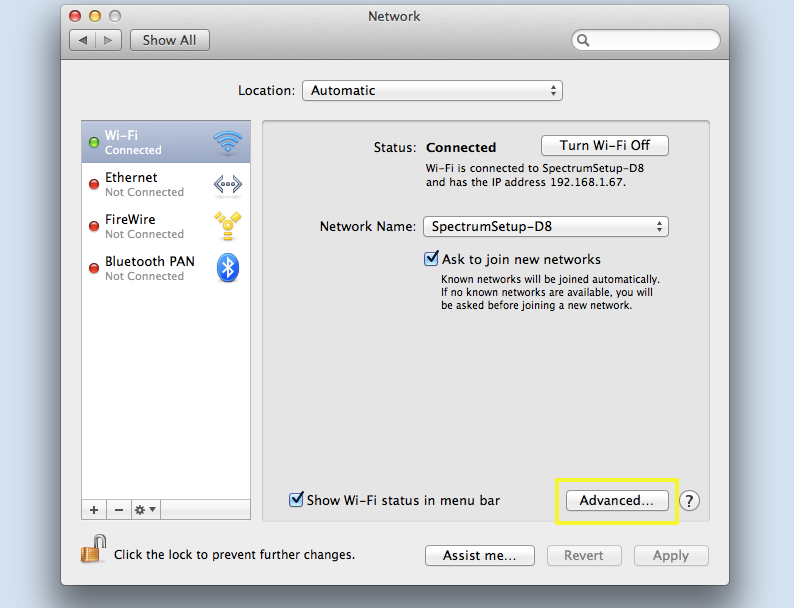Click the FireWire yellow icon
Image resolution: width=794 pixels, height=608 pixels.
[228, 226]
